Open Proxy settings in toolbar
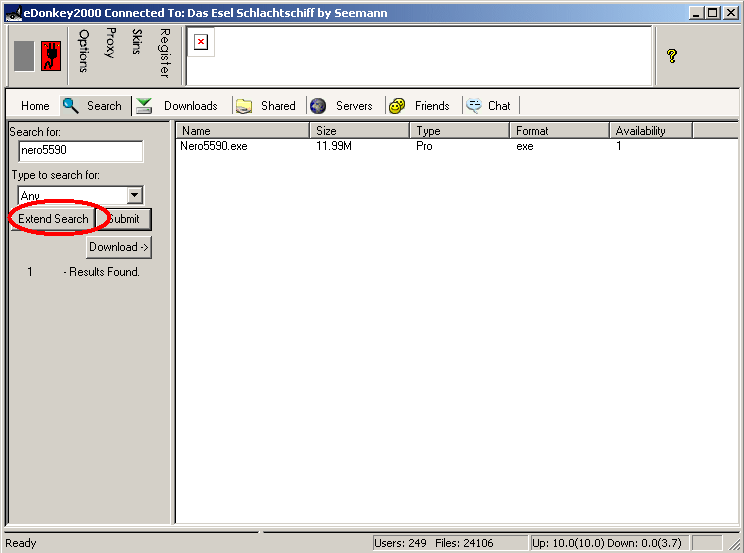744x553 pixels. pyautogui.click(x=110, y=43)
